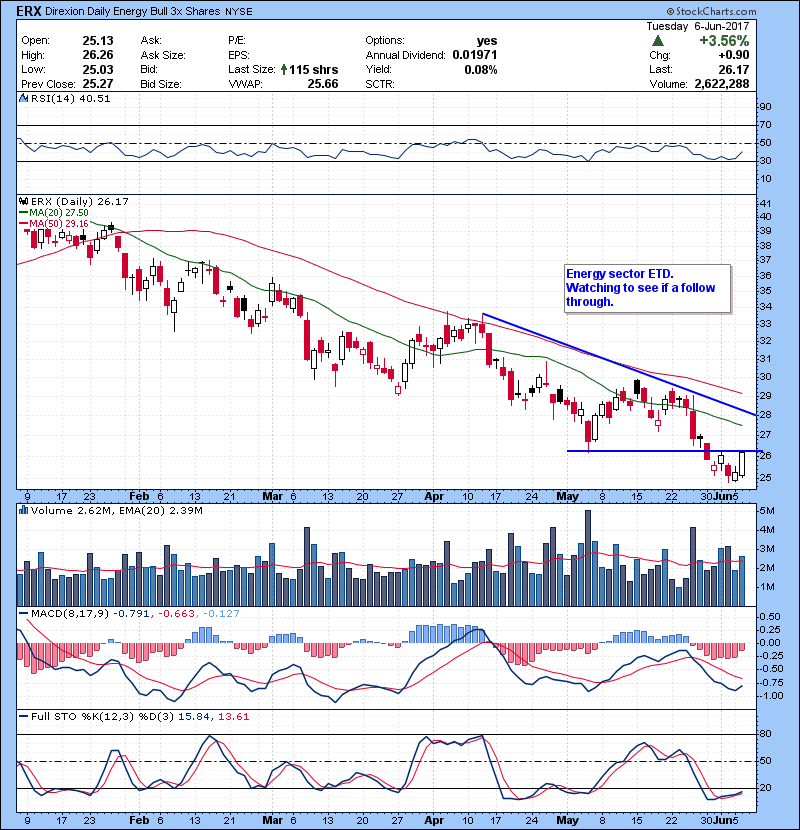
Task: Click the +3.56% percent change
Action: [724, 41]
